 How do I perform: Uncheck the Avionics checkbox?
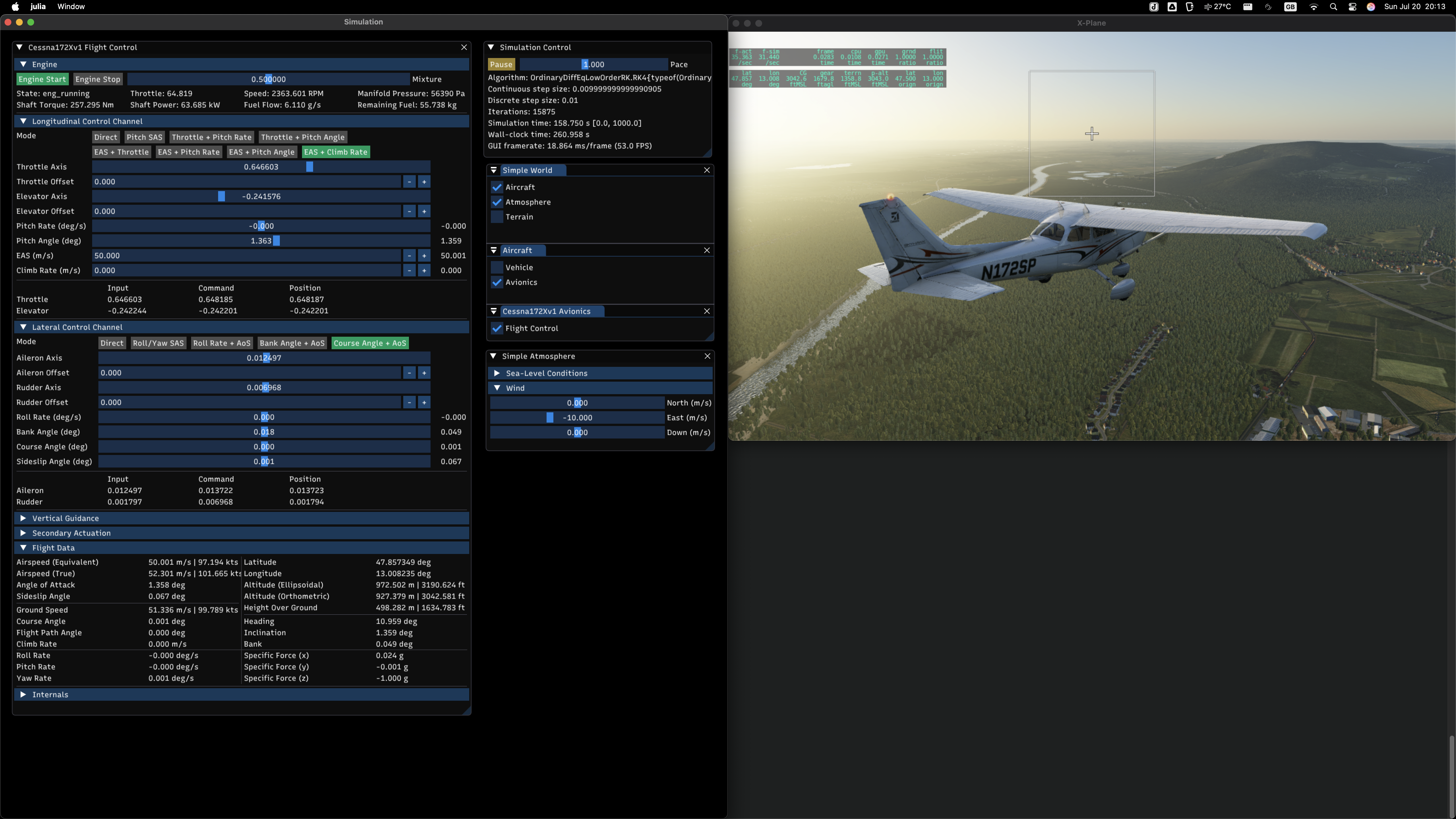coord(497,283)
